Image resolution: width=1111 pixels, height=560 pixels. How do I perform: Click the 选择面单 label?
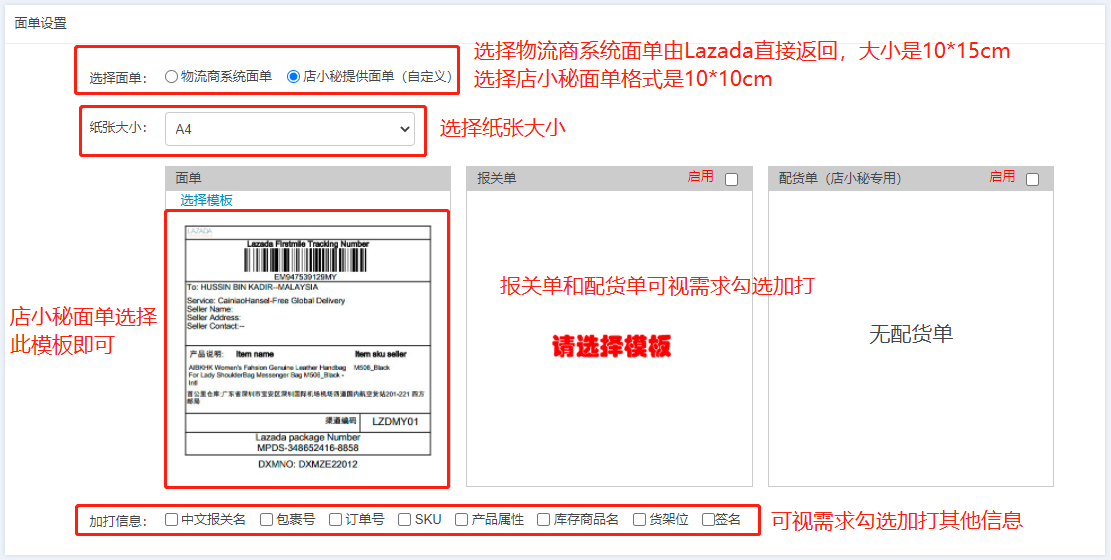tap(118, 78)
